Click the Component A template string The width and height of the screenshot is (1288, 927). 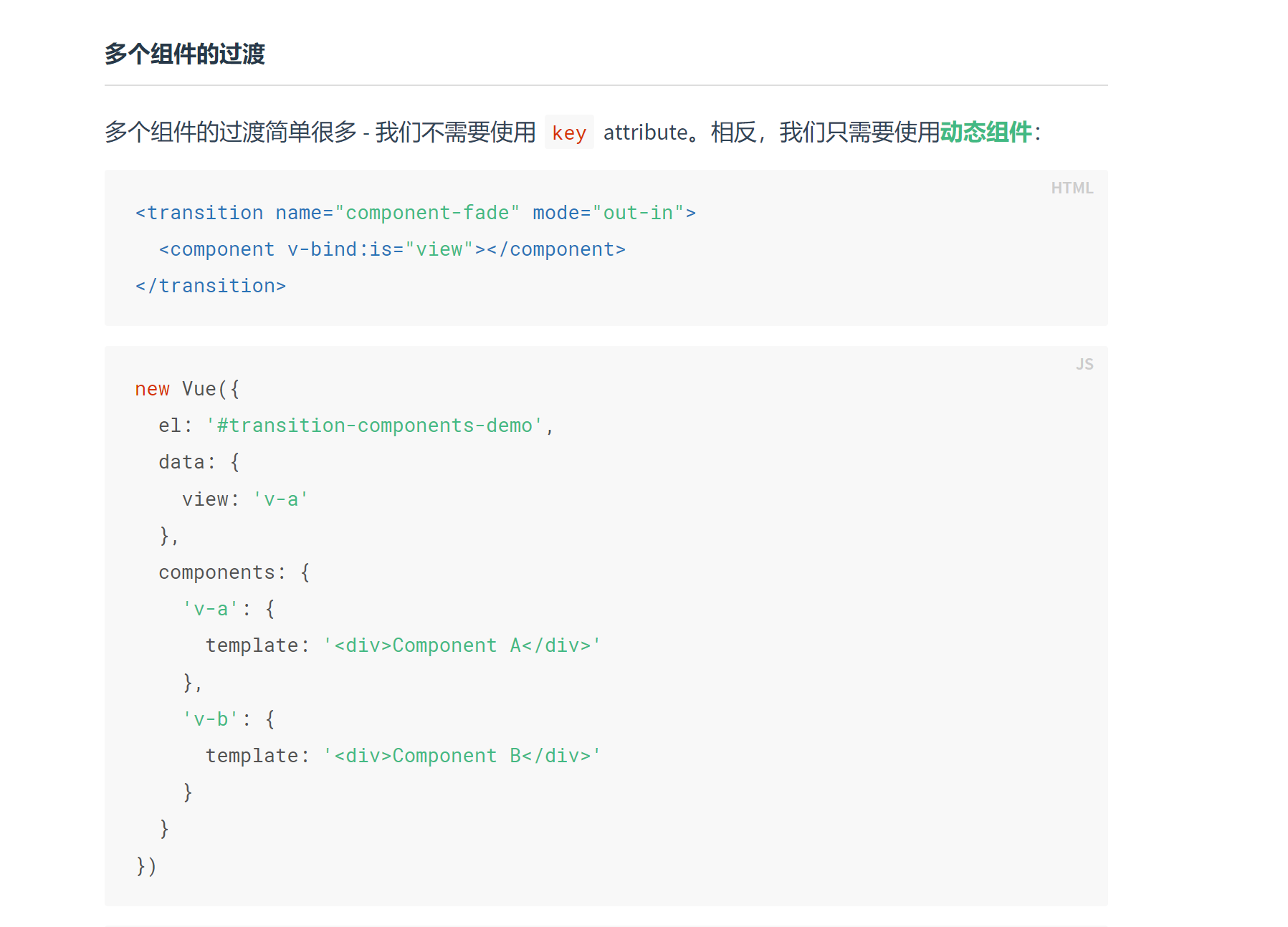coord(462,645)
